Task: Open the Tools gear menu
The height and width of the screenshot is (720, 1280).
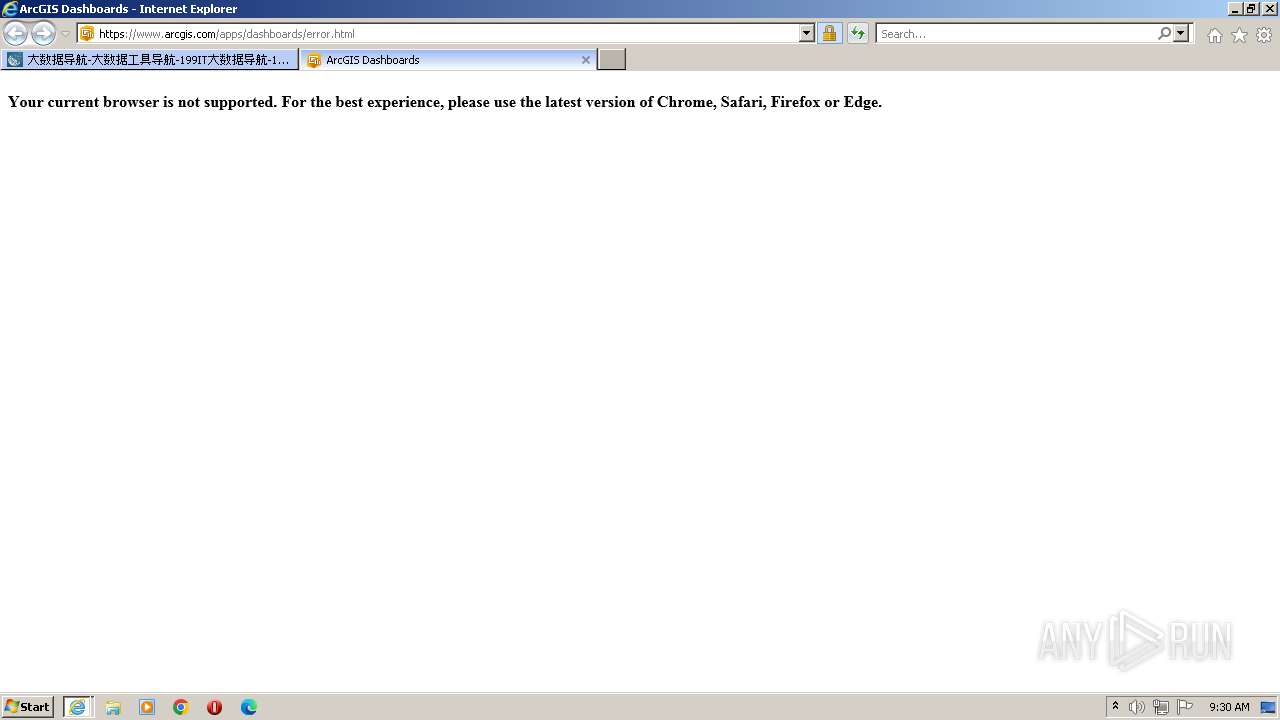Action: 1264,35
